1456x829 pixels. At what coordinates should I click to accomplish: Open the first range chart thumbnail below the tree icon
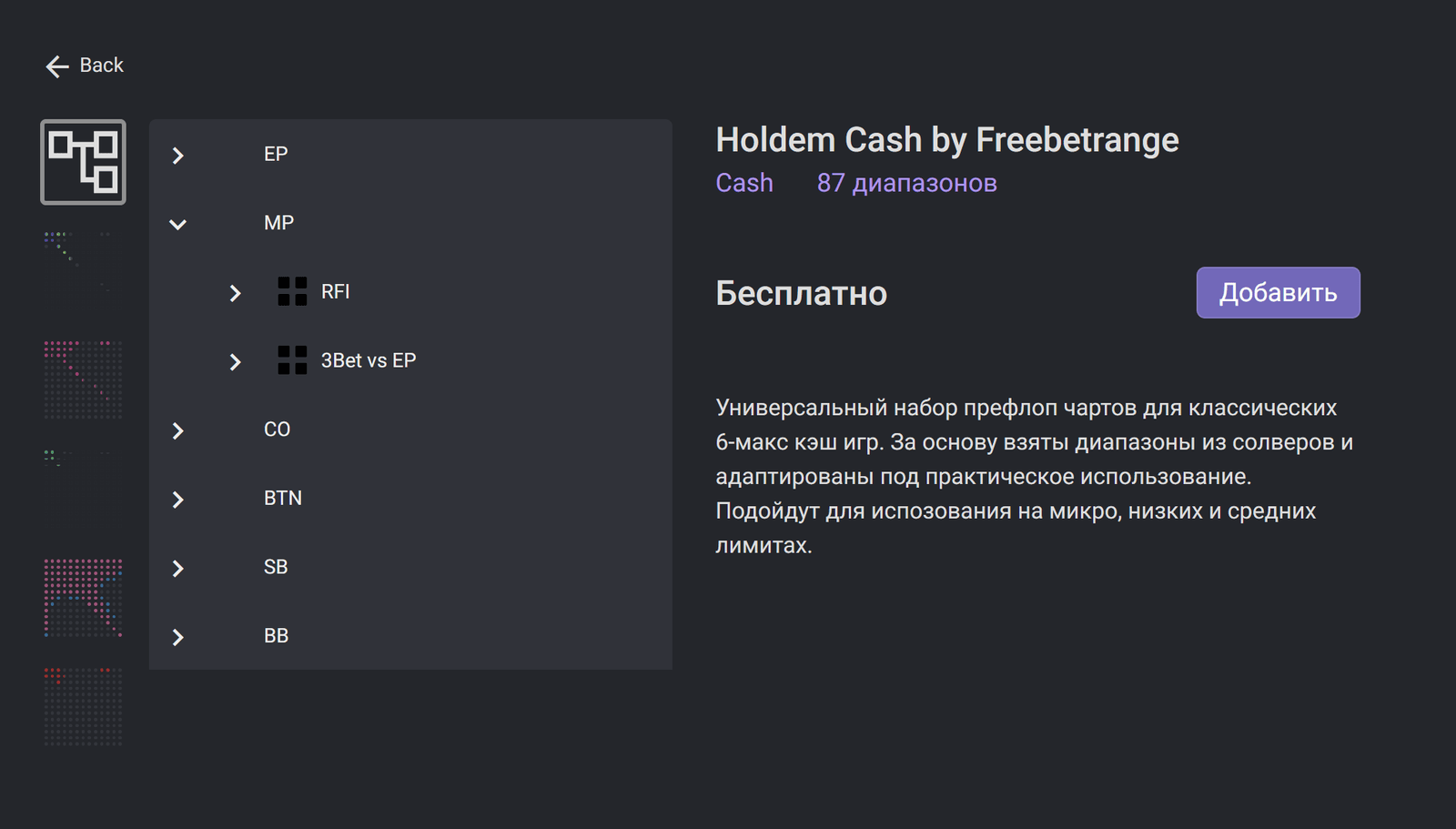click(82, 264)
